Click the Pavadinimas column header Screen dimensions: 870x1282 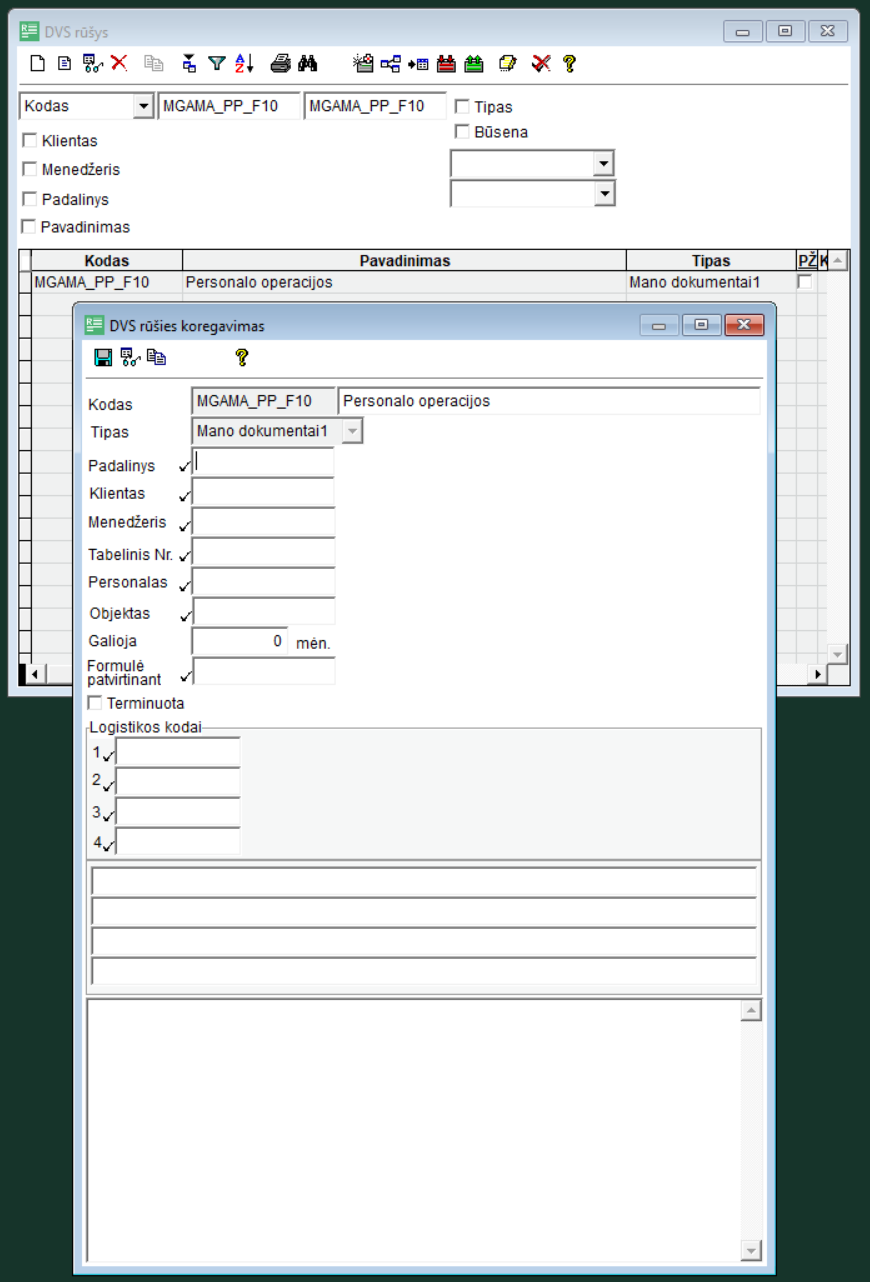pos(404,261)
